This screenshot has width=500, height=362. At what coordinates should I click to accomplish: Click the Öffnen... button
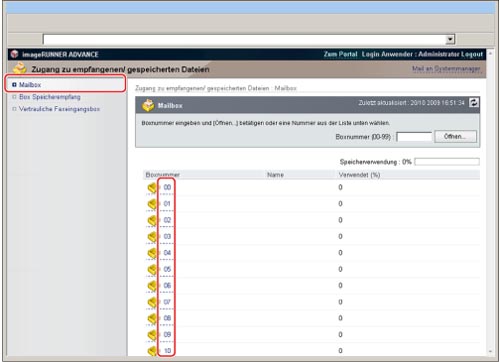coord(455,136)
